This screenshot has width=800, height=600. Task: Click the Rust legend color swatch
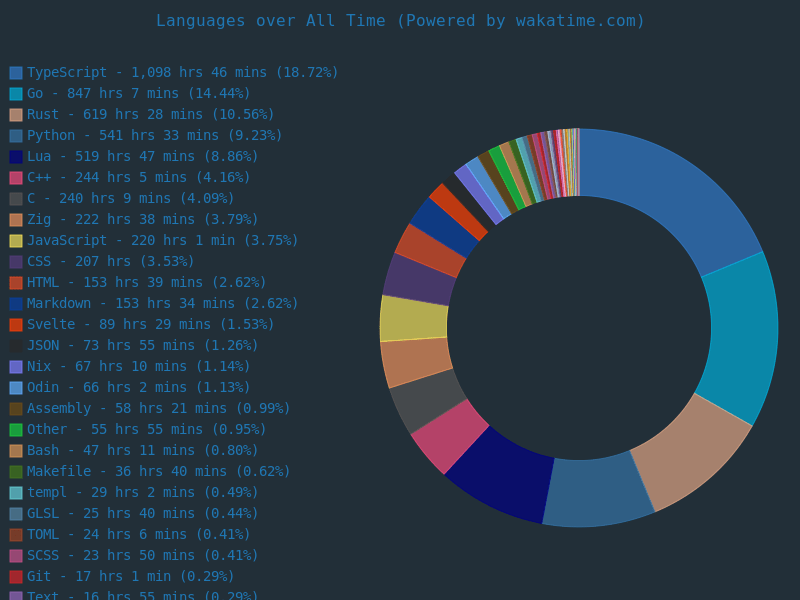point(16,115)
